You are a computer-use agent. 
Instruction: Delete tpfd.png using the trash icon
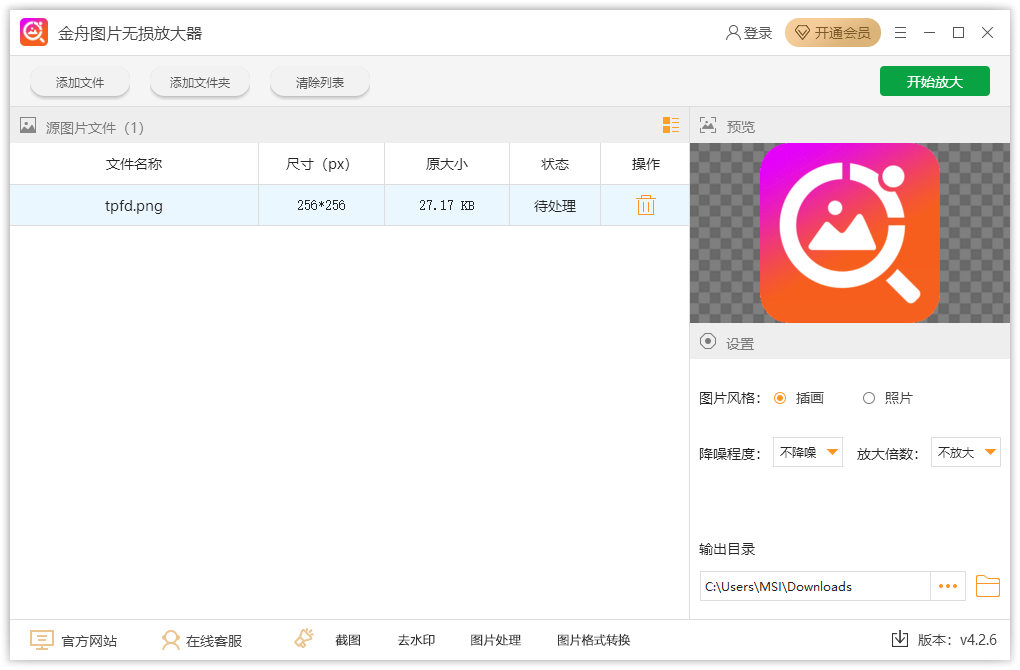[x=645, y=205]
